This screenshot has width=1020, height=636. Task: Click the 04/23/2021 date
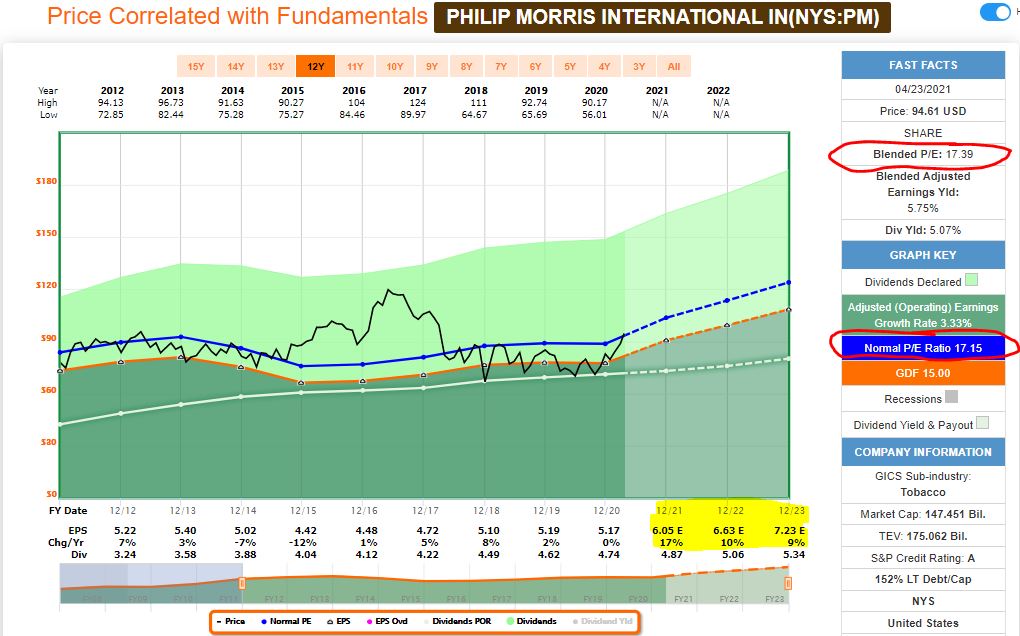[923, 89]
